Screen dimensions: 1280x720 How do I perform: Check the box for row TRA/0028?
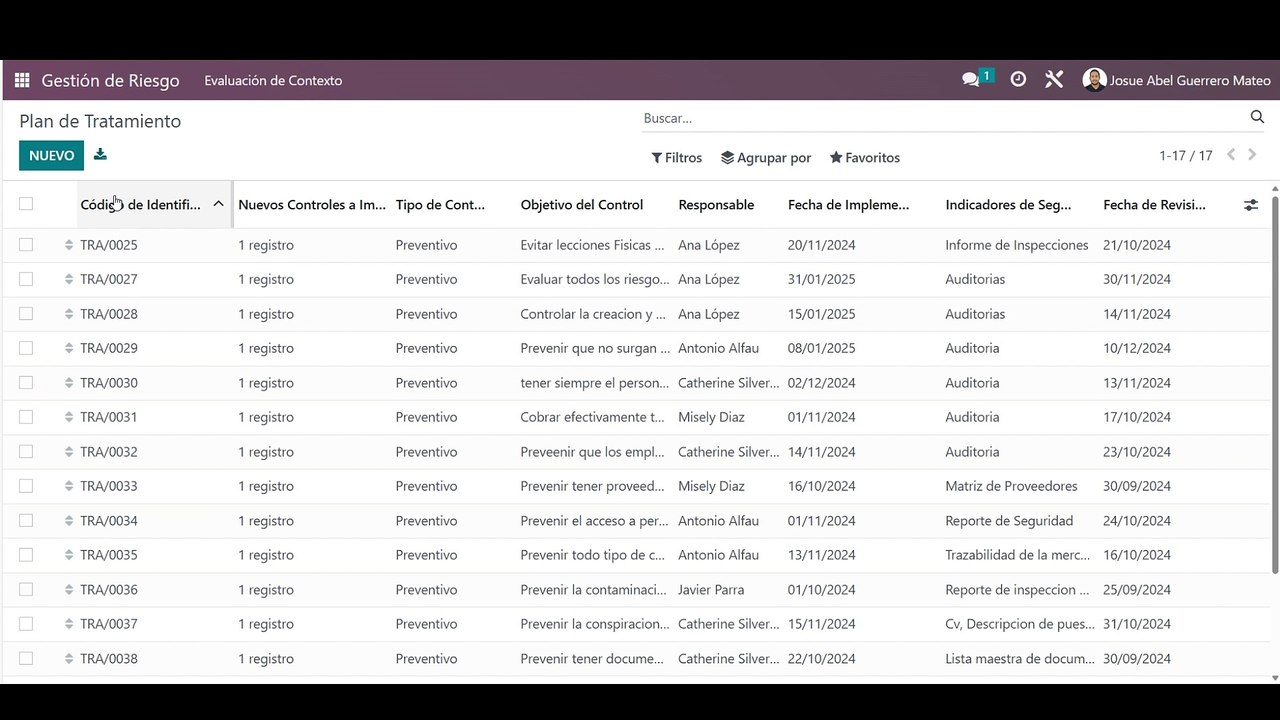point(26,313)
